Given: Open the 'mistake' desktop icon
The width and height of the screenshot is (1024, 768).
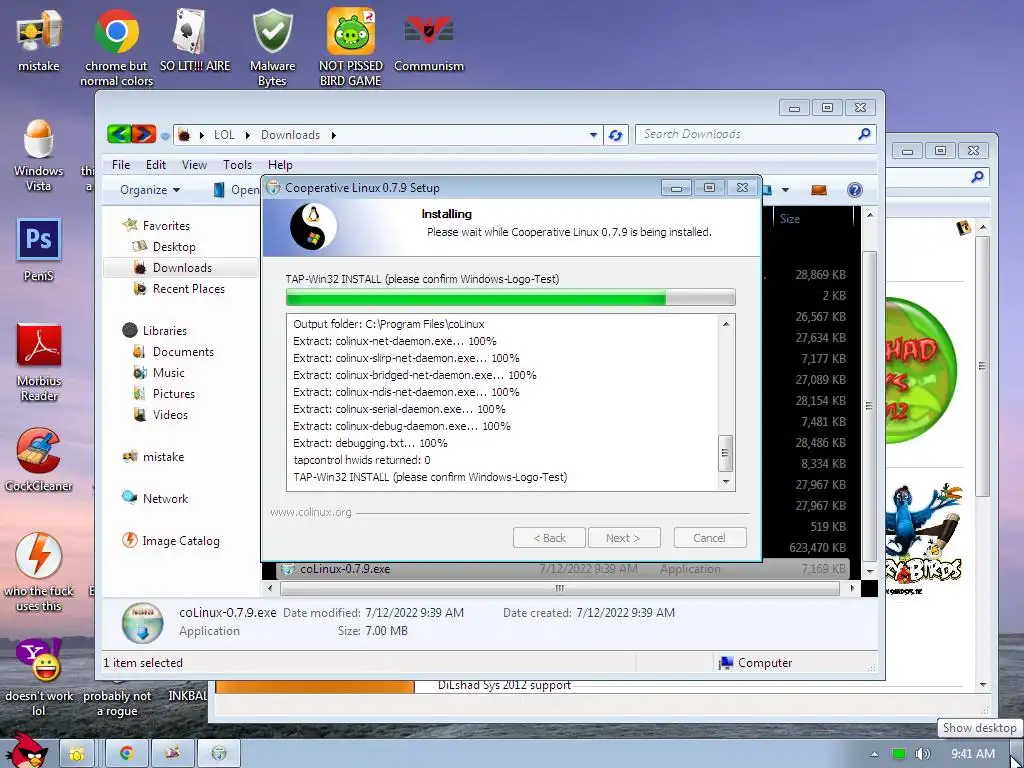Looking at the screenshot, I should 39,40.
